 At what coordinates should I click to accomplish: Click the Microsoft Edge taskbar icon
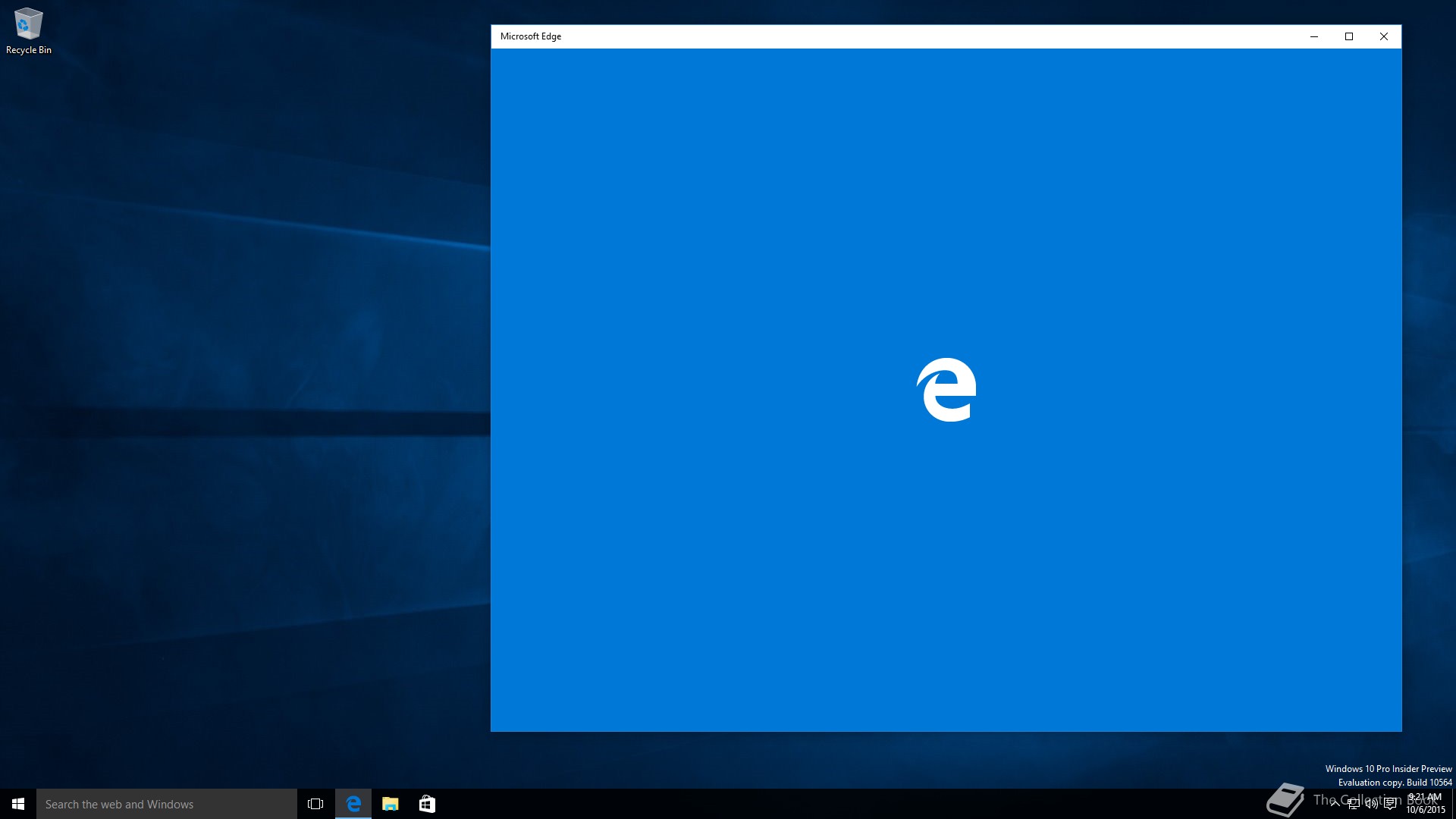353,804
